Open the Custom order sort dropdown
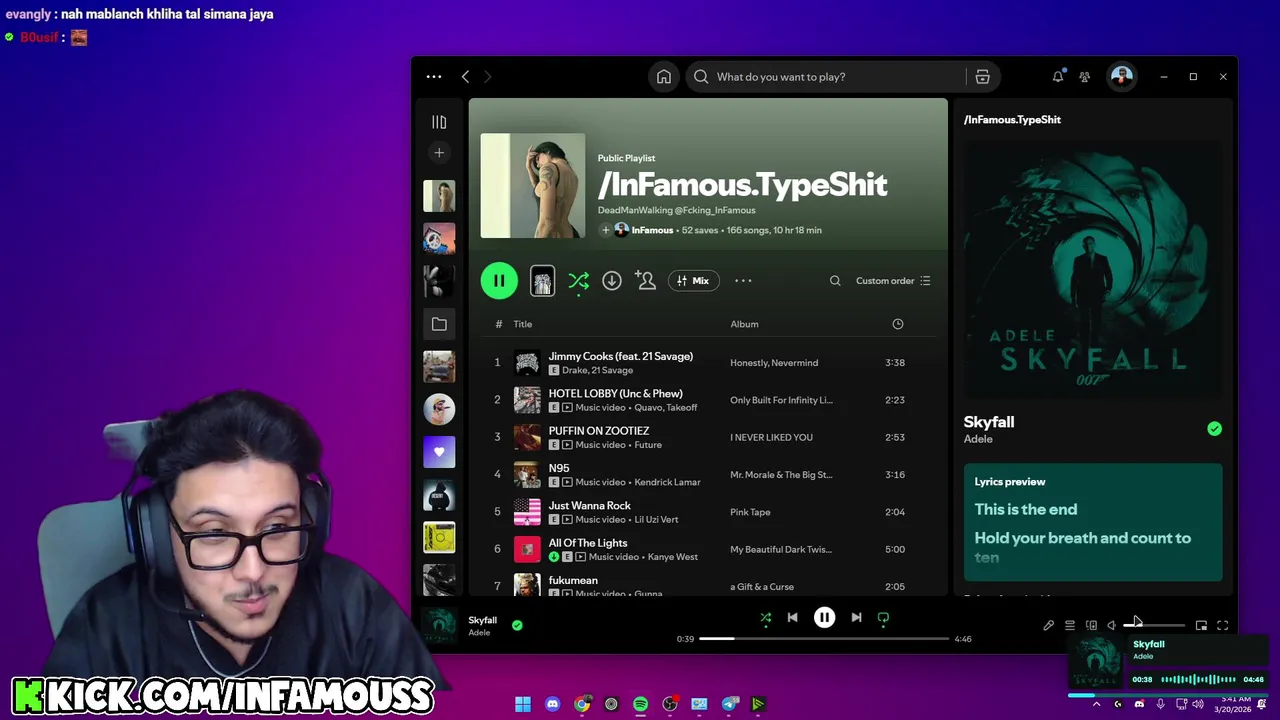 893,281
